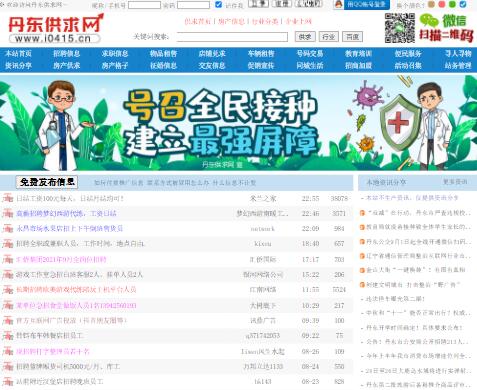Open 房产供求 in the navigation menu
The image size is (477, 390).
[66, 66]
